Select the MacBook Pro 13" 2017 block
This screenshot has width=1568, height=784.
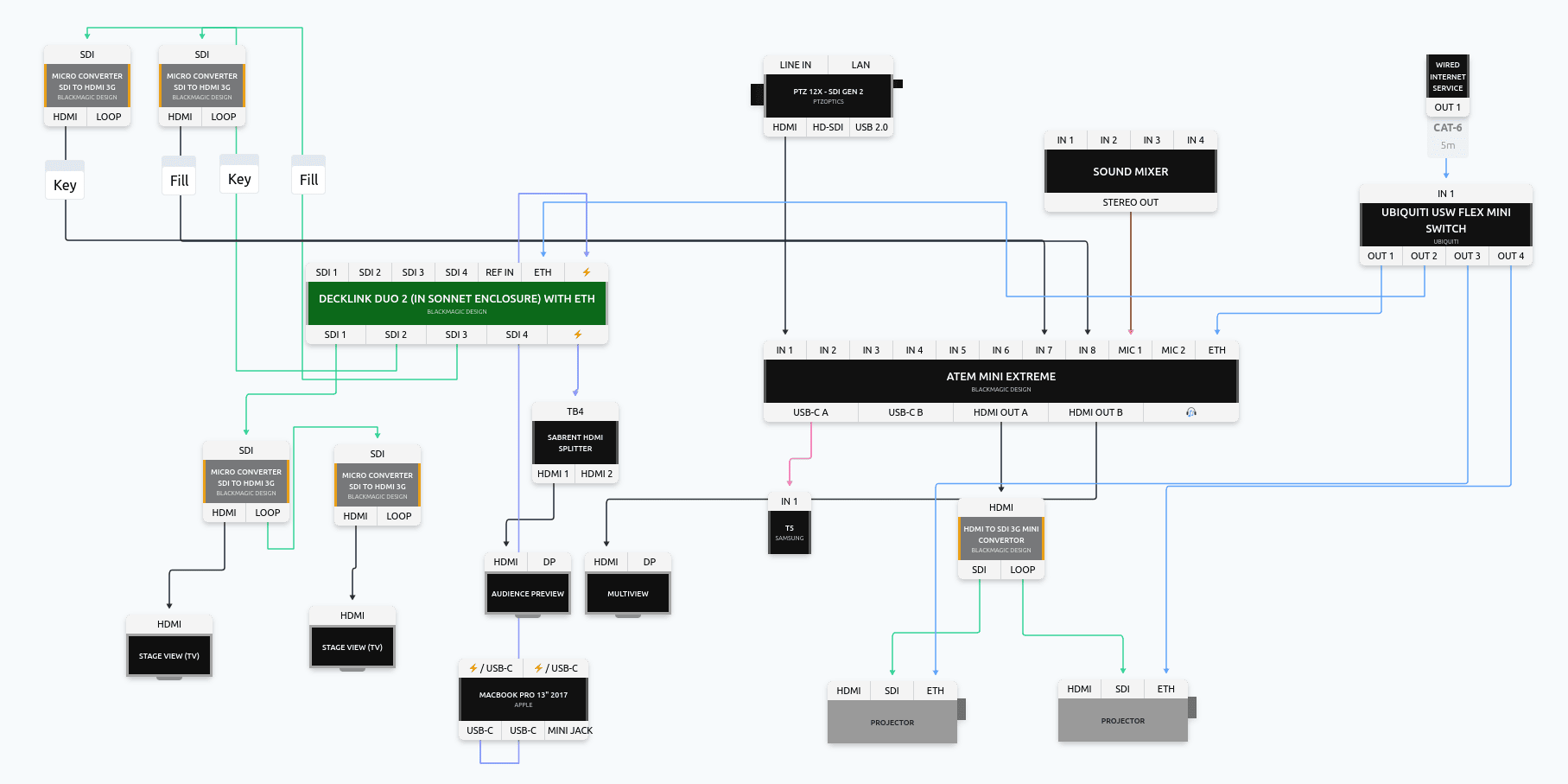point(524,699)
